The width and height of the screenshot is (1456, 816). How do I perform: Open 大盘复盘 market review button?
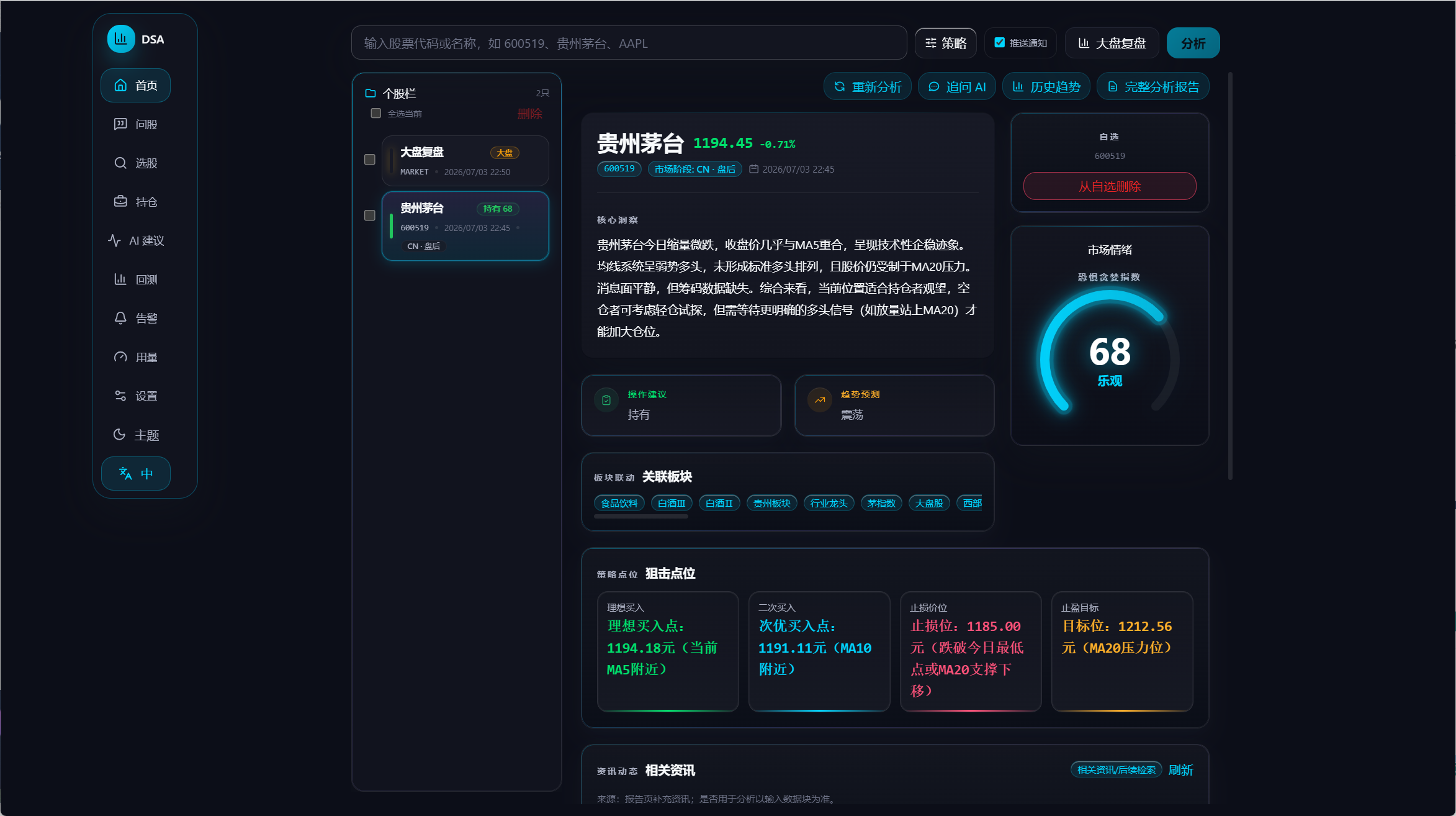point(1112,43)
